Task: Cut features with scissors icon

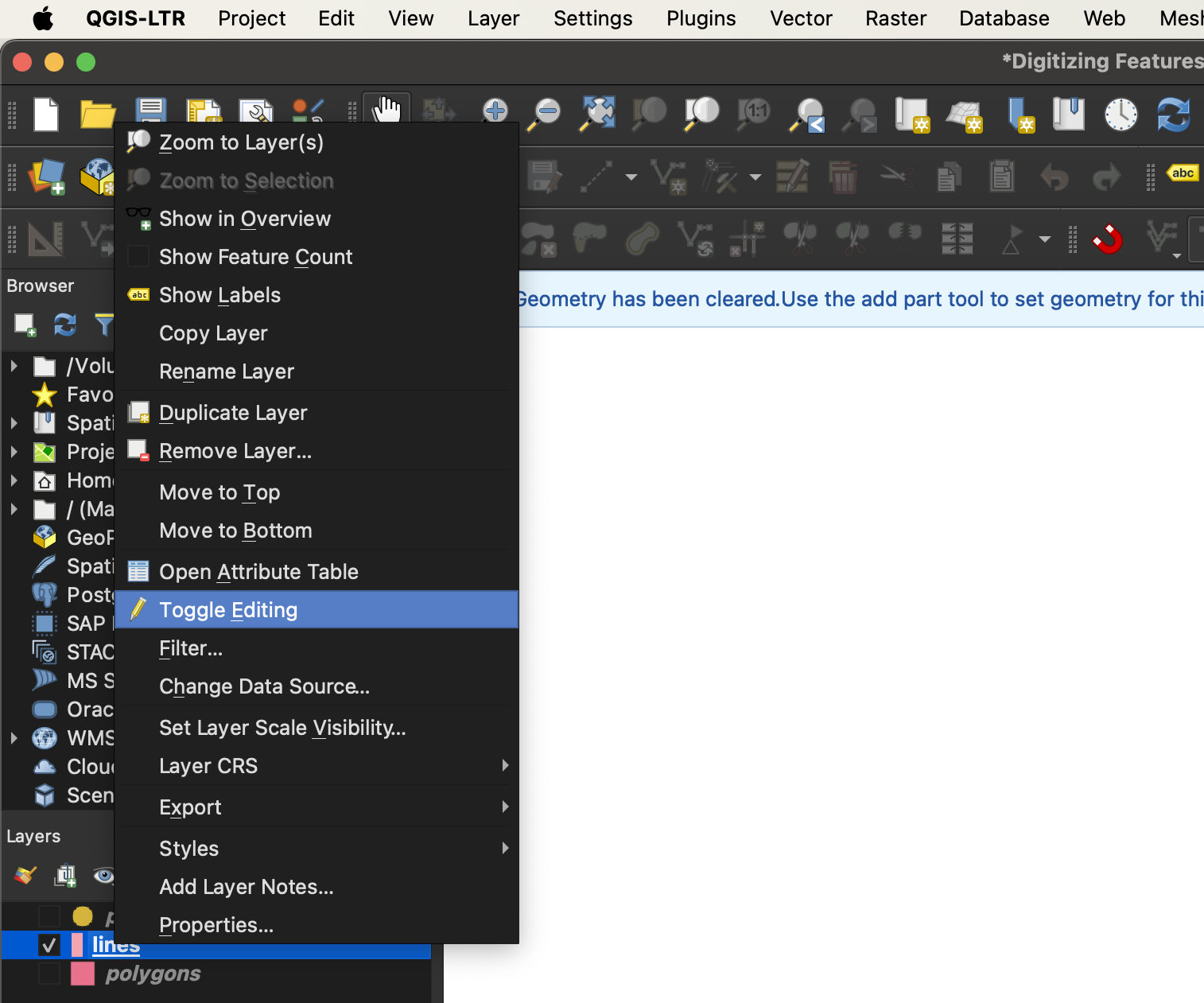Action: pyautogui.click(x=896, y=176)
